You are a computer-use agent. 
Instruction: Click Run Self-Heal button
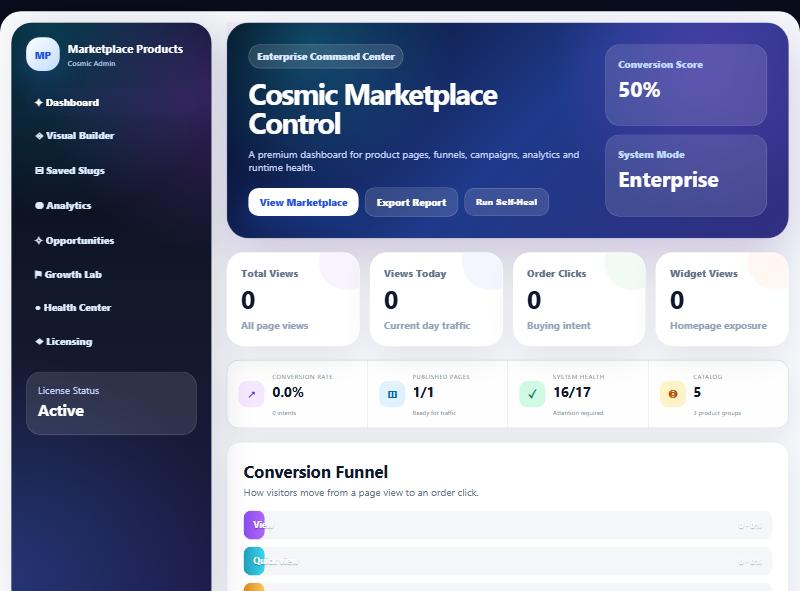click(x=507, y=202)
